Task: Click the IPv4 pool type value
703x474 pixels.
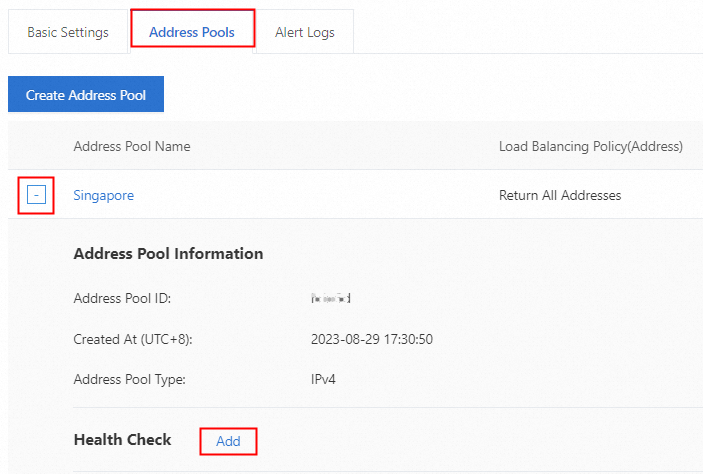Action: point(323,379)
